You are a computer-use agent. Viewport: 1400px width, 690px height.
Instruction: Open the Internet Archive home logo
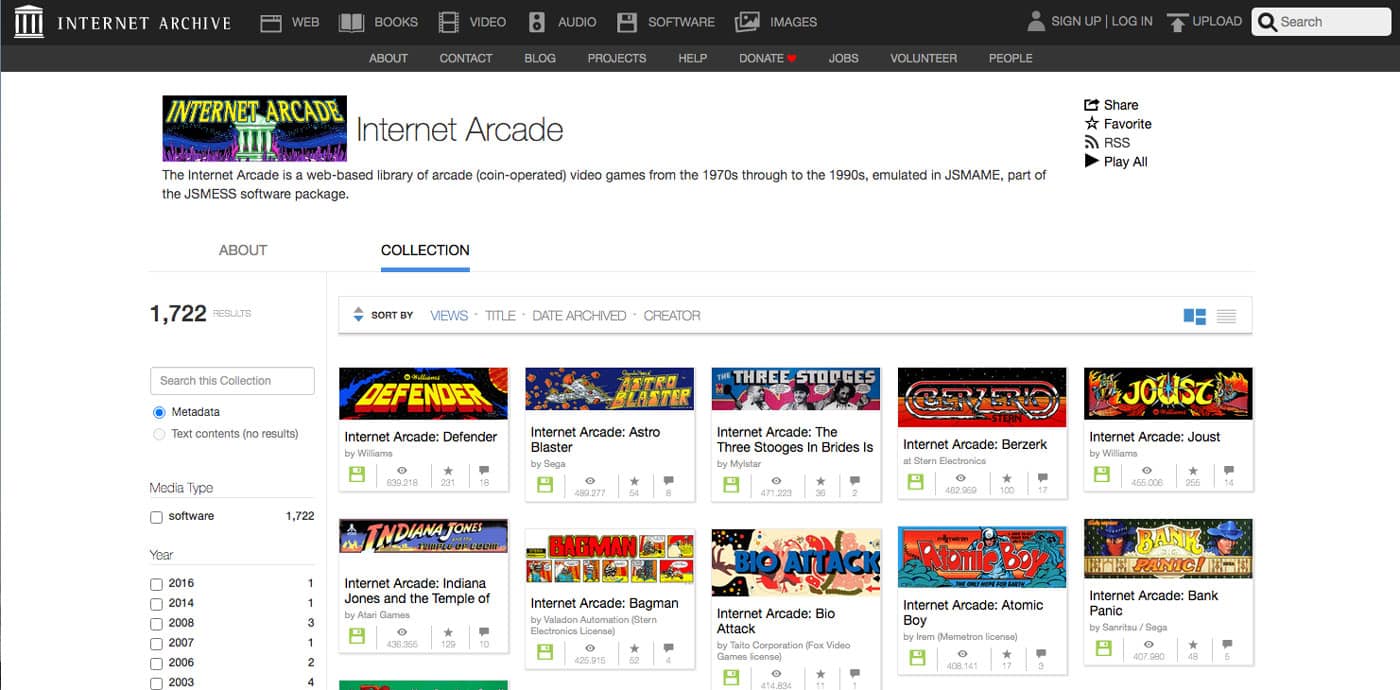tap(29, 21)
